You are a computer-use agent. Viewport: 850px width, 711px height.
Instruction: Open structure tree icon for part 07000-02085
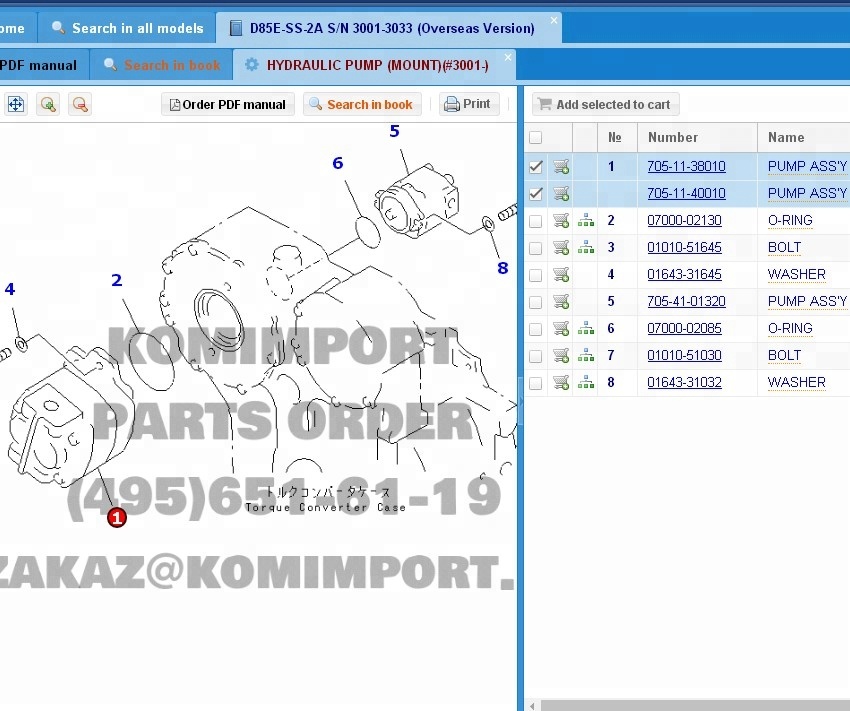(585, 328)
